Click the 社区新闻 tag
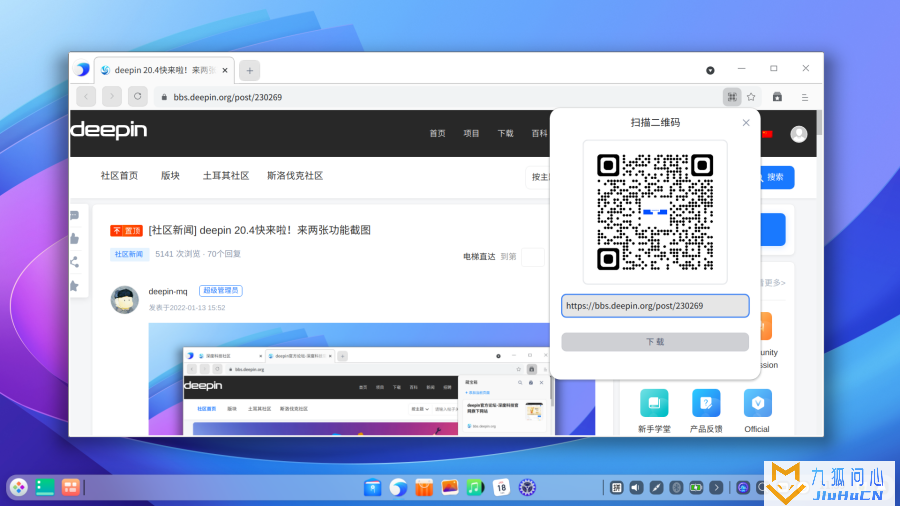900x506 pixels. click(x=129, y=254)
